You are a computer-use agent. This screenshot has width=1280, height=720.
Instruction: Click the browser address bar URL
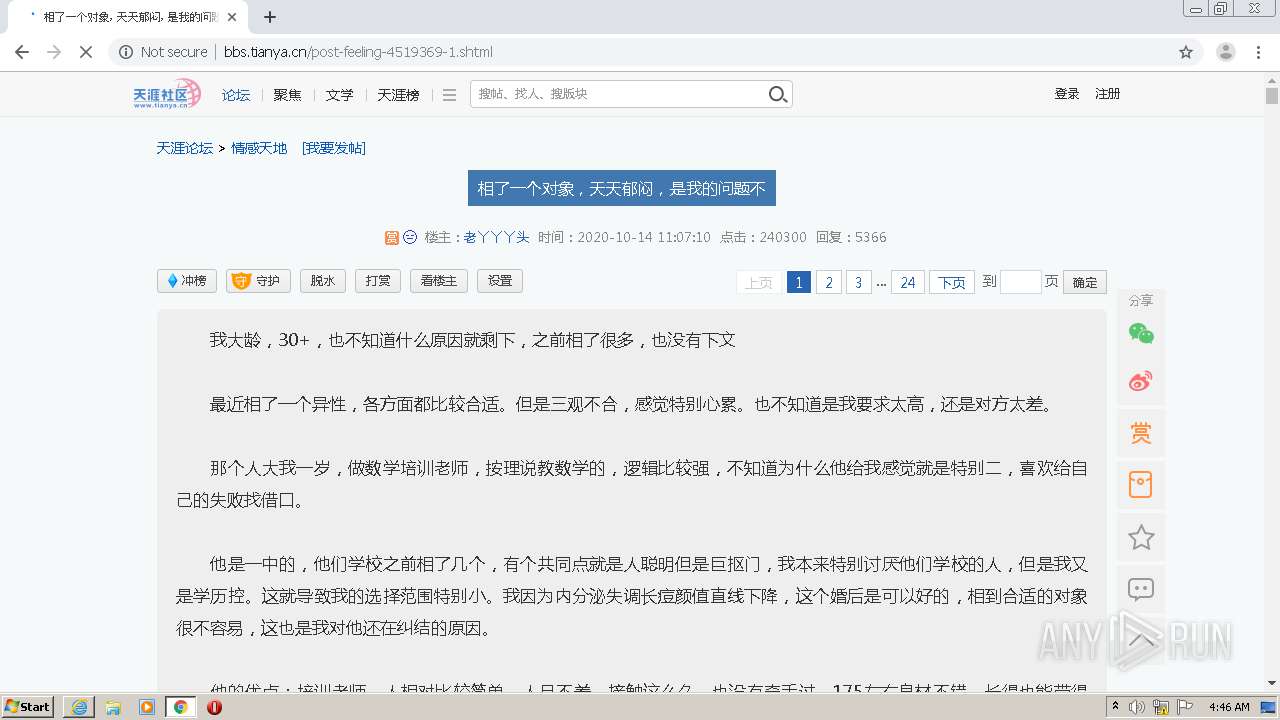click(x=358, y=52)
